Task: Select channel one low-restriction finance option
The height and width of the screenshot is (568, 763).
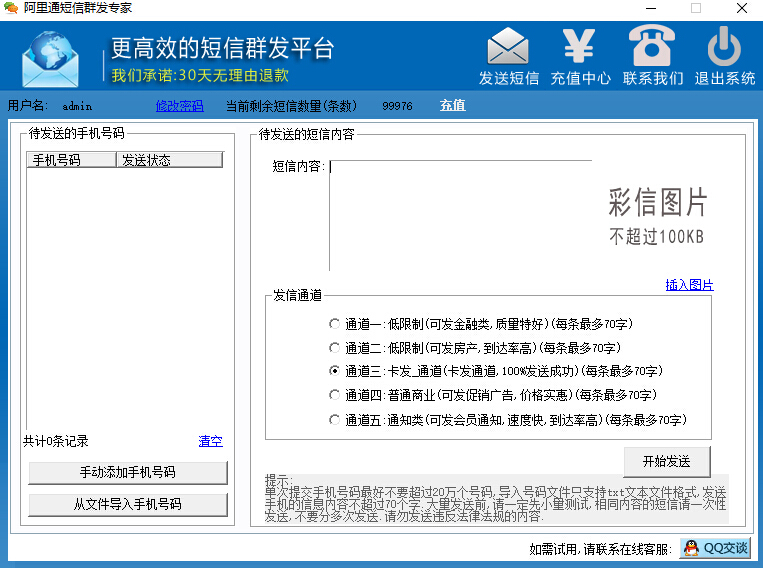Action: [x=334, y=324]
